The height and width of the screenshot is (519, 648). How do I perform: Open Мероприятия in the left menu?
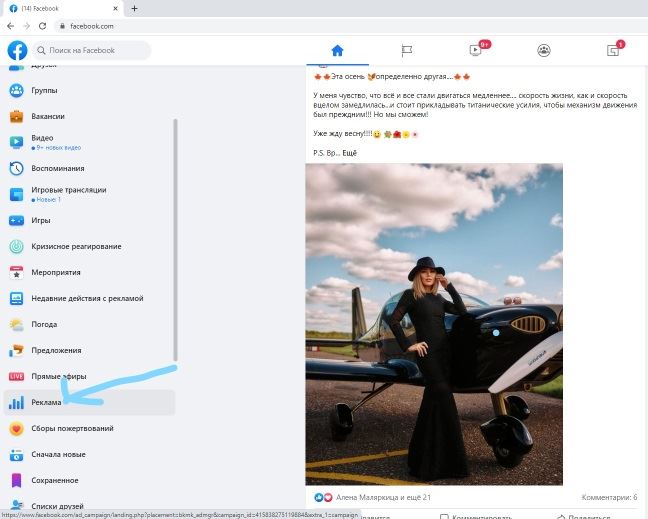[x=56, y=273]
